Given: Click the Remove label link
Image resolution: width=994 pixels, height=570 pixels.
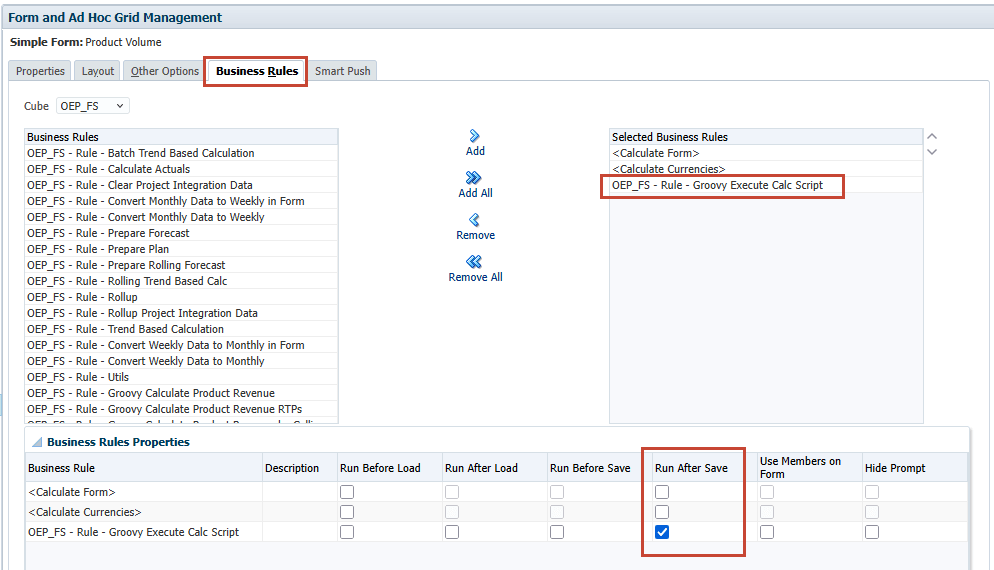Looking at the screenshot, I should (x=475, y=235).
